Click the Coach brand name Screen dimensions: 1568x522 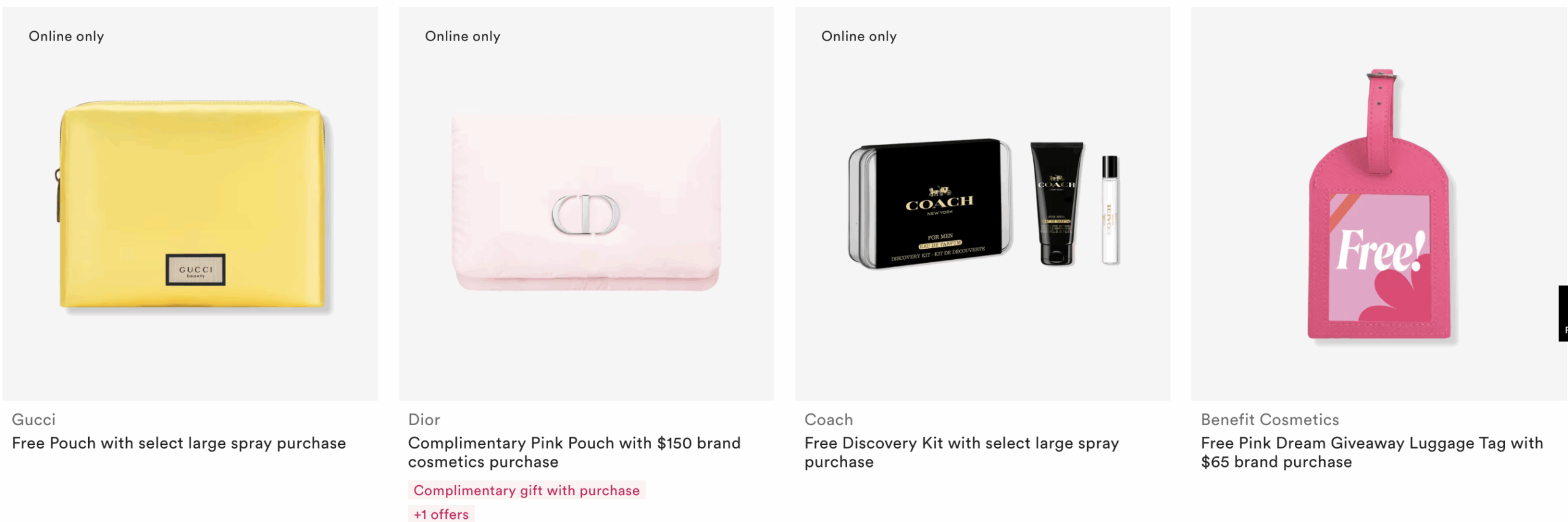click(828, 420)
